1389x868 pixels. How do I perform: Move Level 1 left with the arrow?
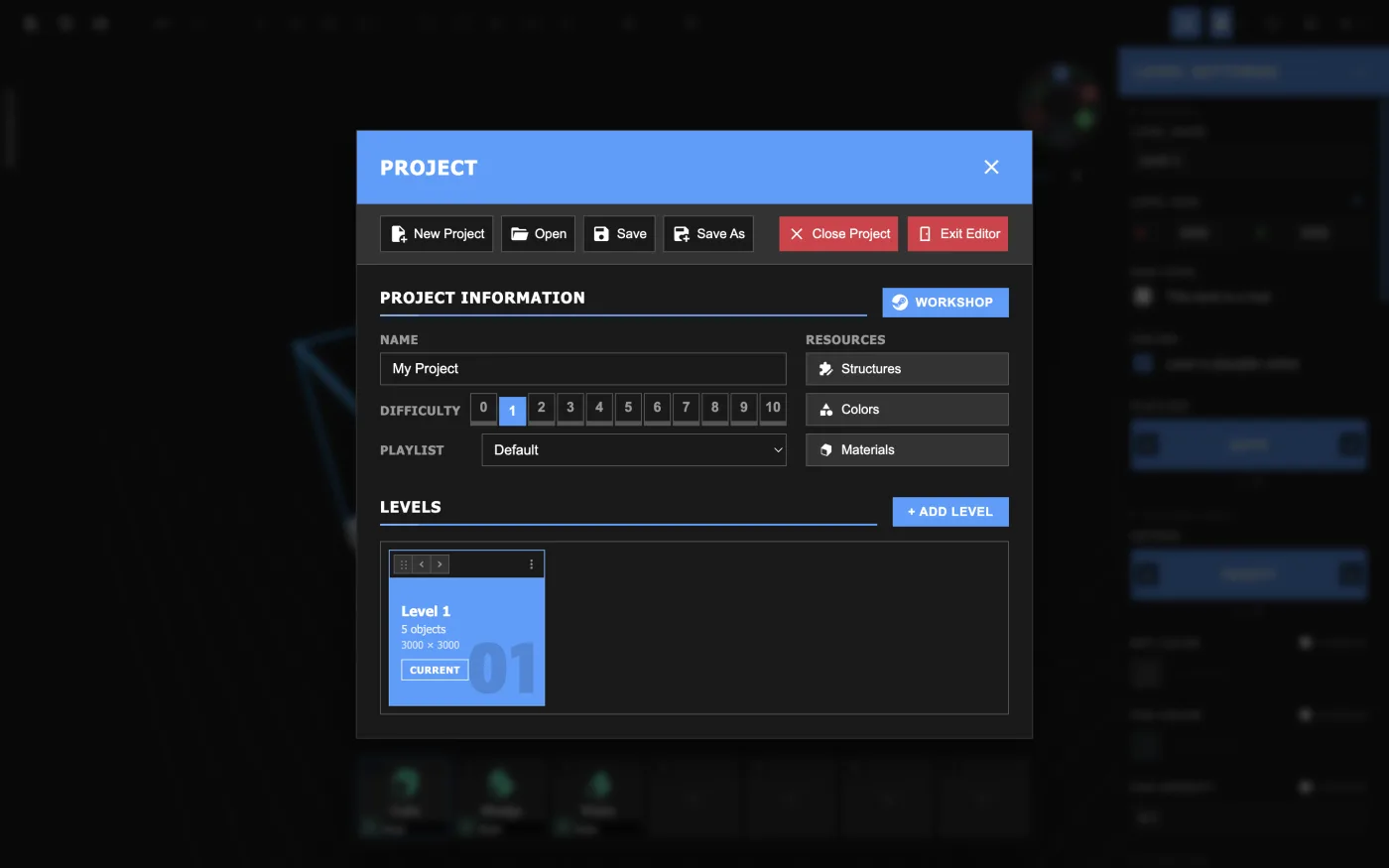422,564
